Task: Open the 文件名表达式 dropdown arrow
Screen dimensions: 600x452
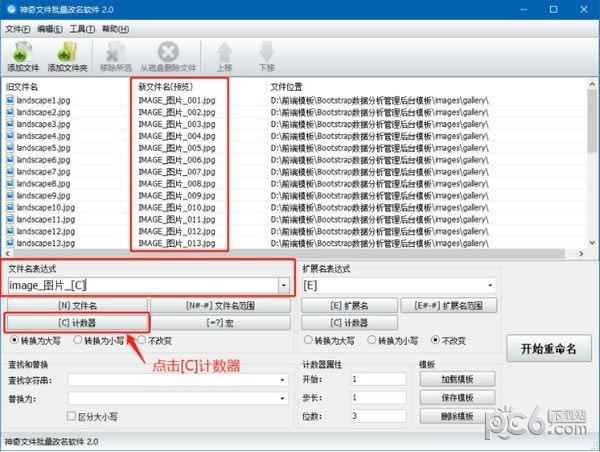Action: [x=284, y=286]
